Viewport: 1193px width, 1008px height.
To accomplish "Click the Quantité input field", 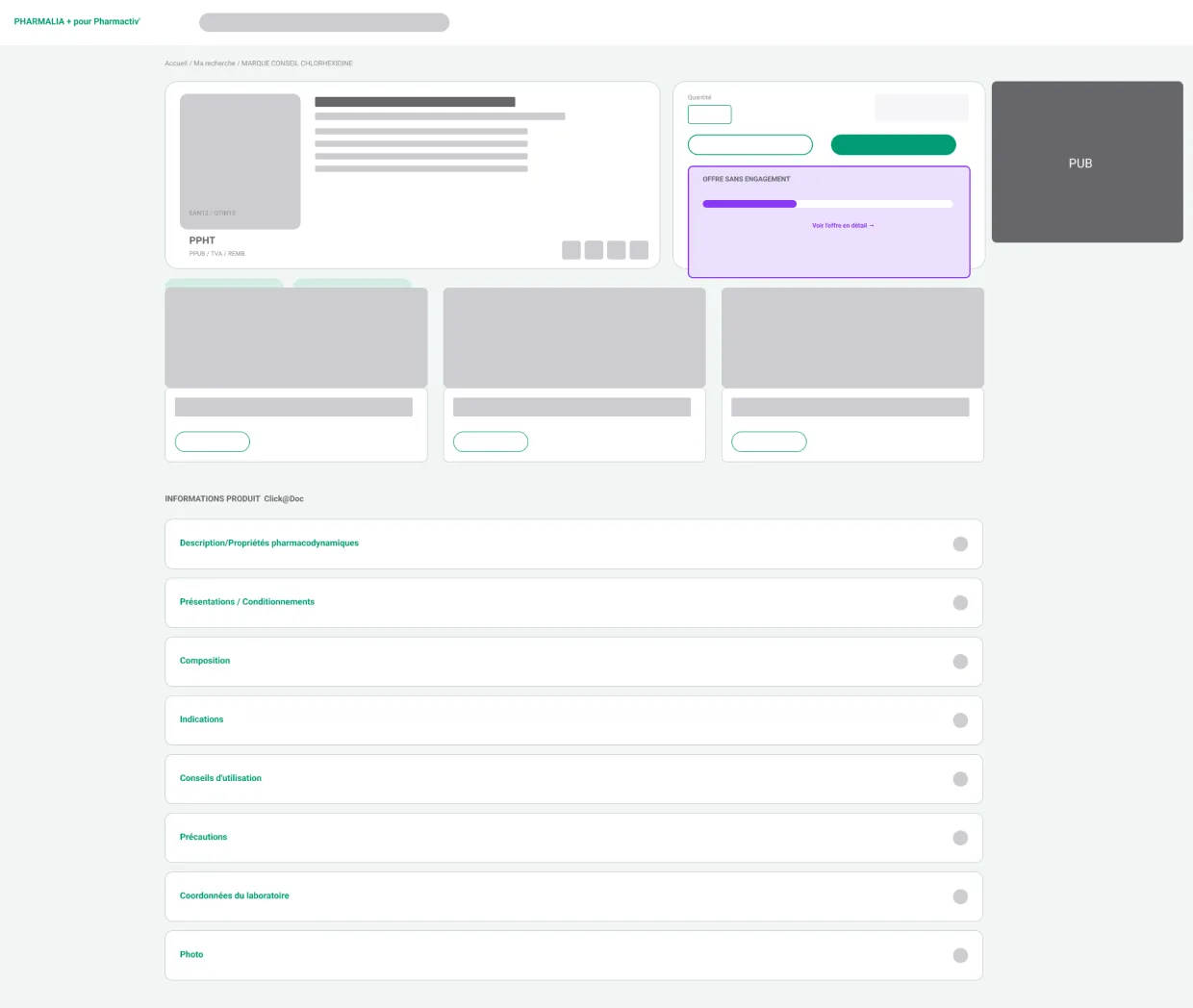I will [x=710, y=114].
